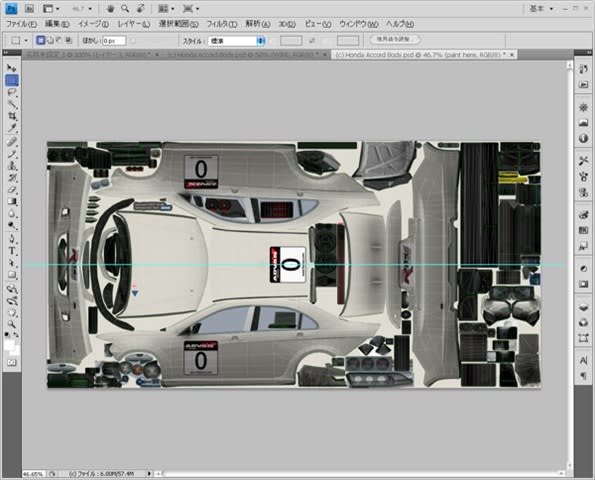Select the Crop tool
The height and width of the screenshot is (480, 595).
point(12,116)
